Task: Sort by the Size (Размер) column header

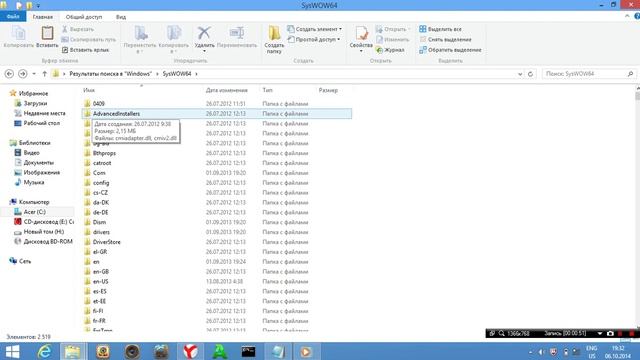Action: (328, 90)
